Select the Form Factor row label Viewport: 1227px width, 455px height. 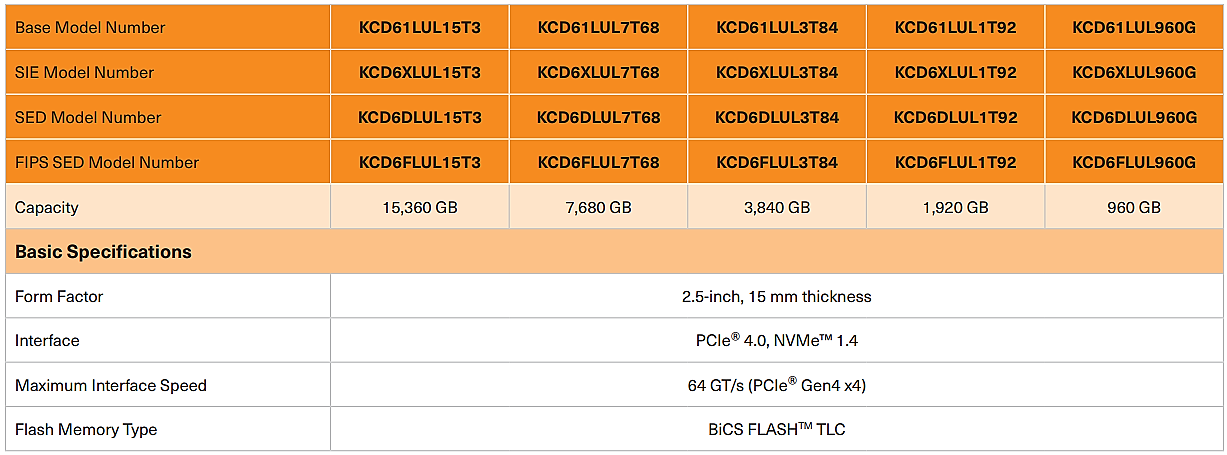(59, 297)
